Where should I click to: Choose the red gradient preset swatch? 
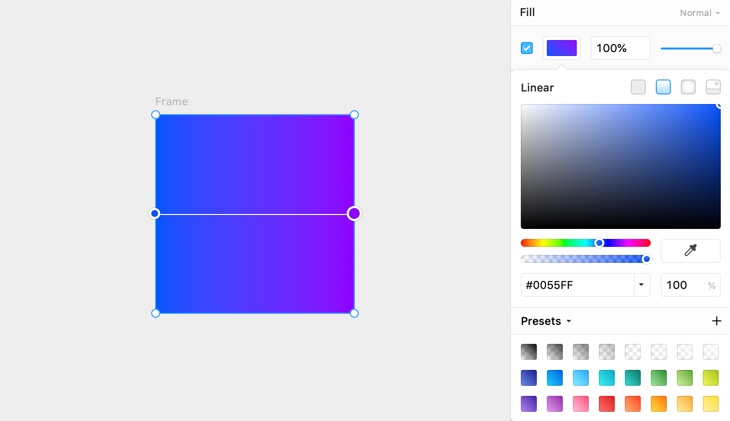[607, 404]
